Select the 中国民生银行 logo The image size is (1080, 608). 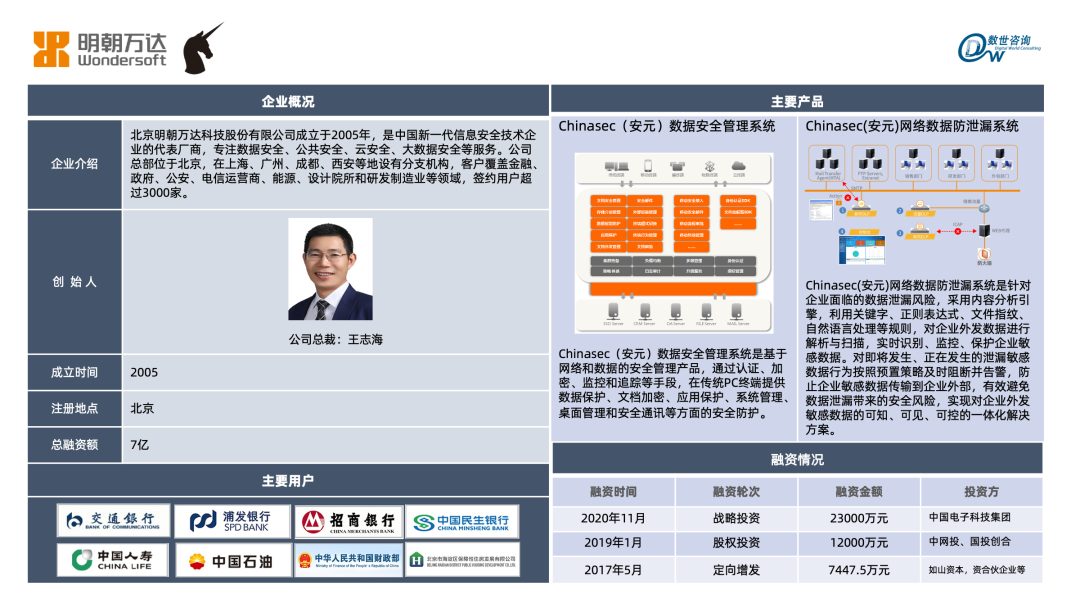pos(462,521)
